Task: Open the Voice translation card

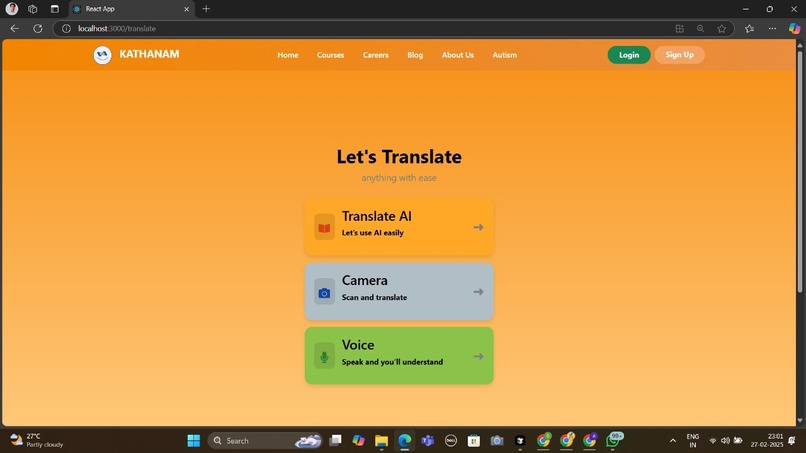Action: [x=399, y=356]
